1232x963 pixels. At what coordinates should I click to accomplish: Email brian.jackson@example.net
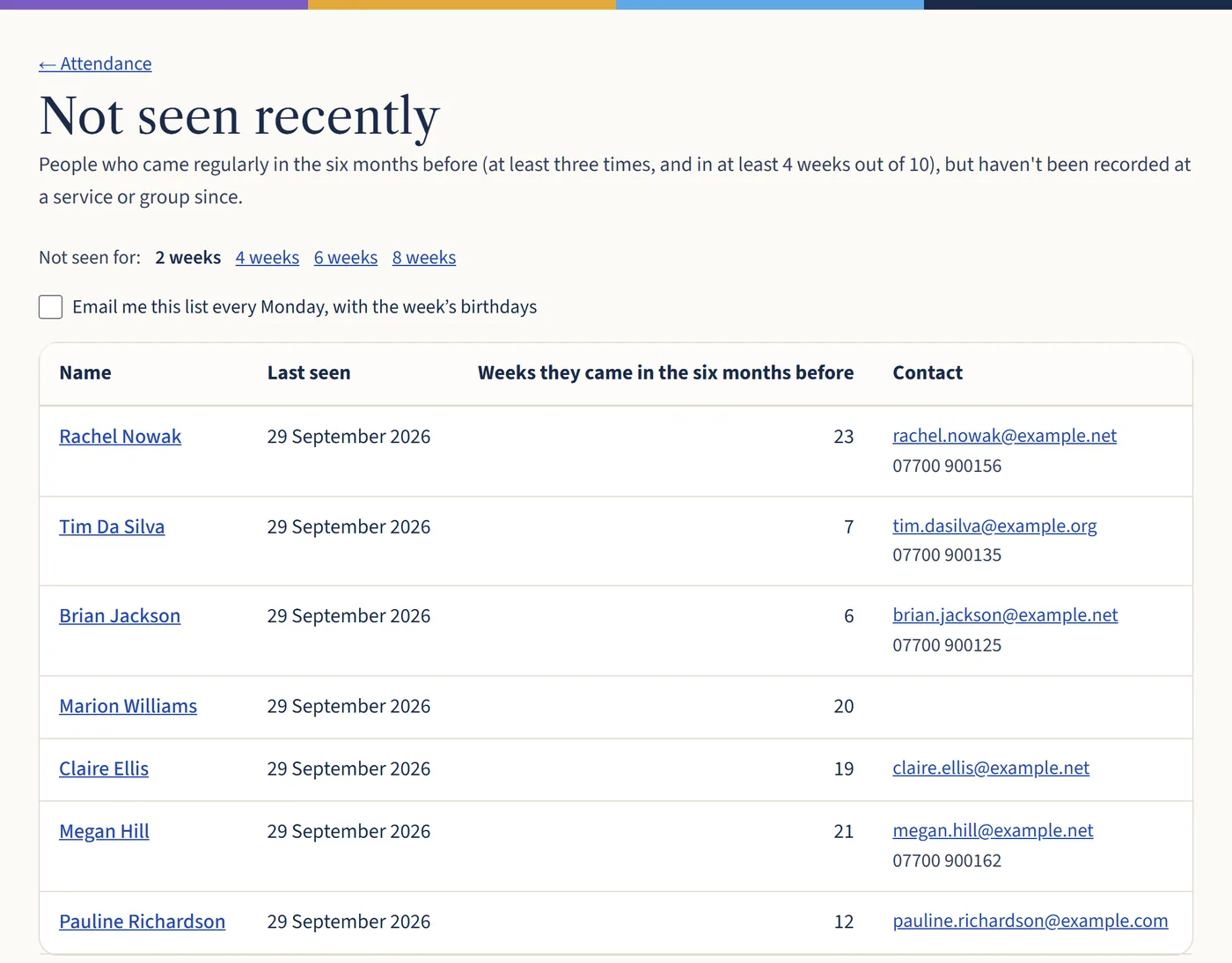tap(1005, 615)
